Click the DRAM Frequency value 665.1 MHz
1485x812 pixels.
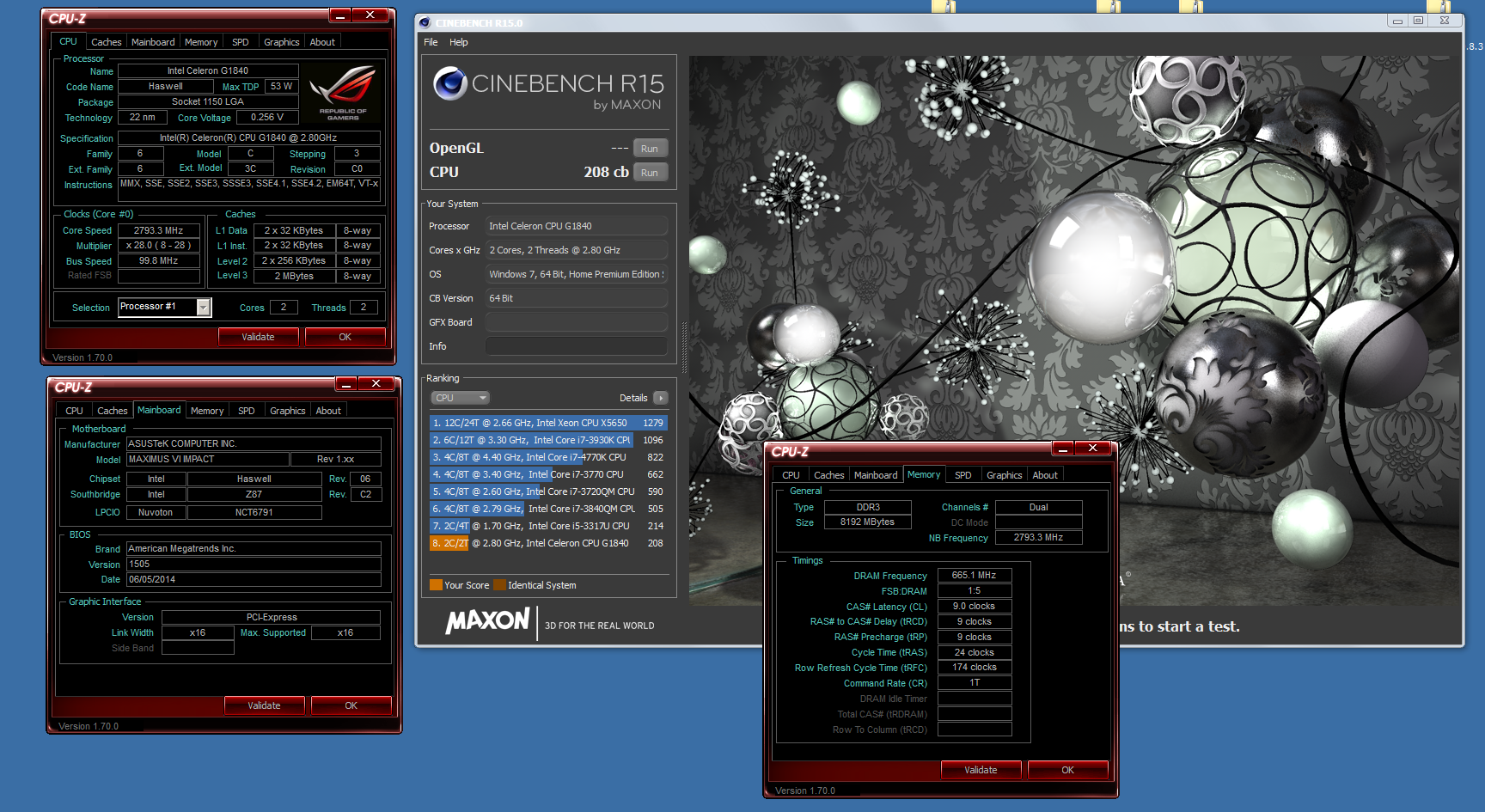coord(975,576)
